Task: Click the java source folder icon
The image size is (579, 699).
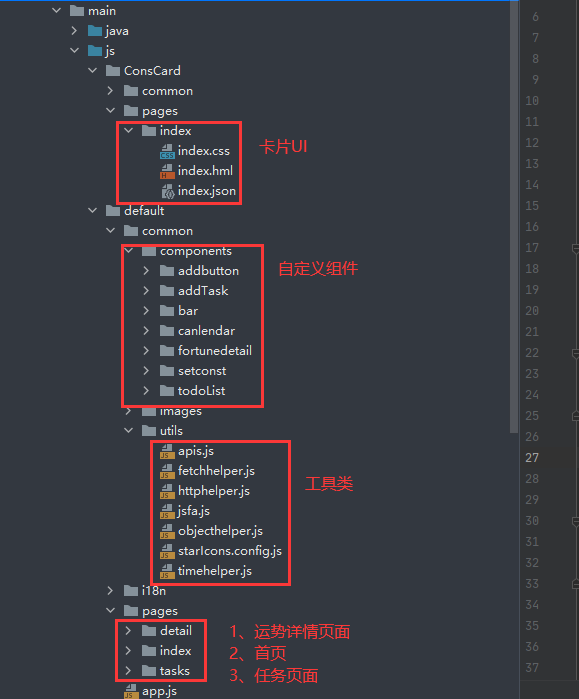Action: (95, 31)
